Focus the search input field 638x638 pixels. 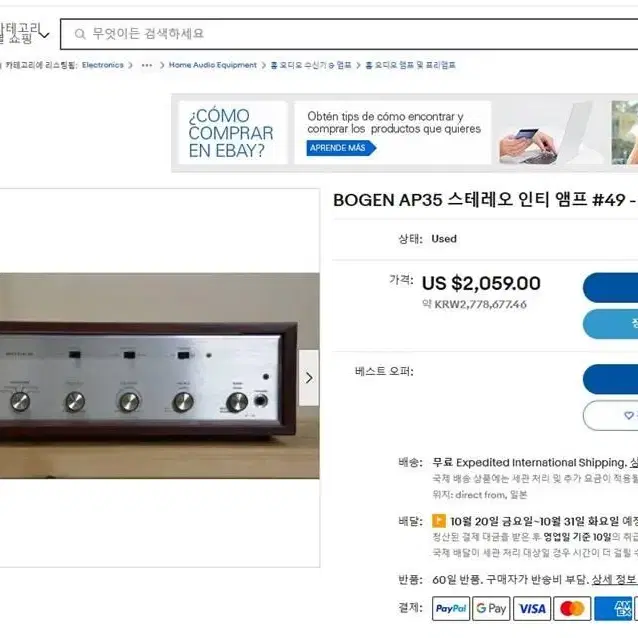click(x=350, y=34)
